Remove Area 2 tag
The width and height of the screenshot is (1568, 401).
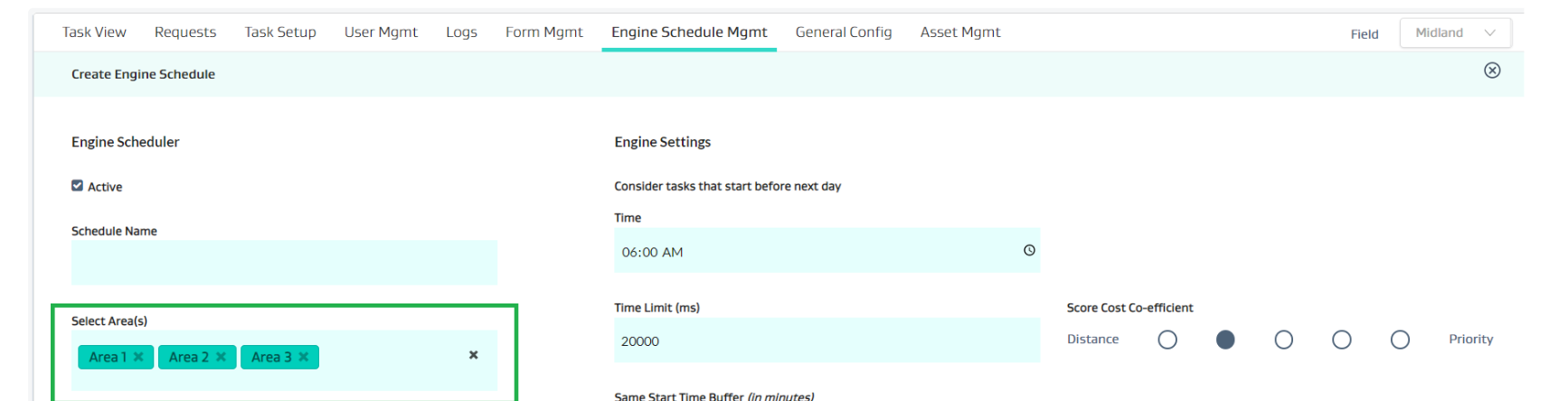(x=221, y=357)
